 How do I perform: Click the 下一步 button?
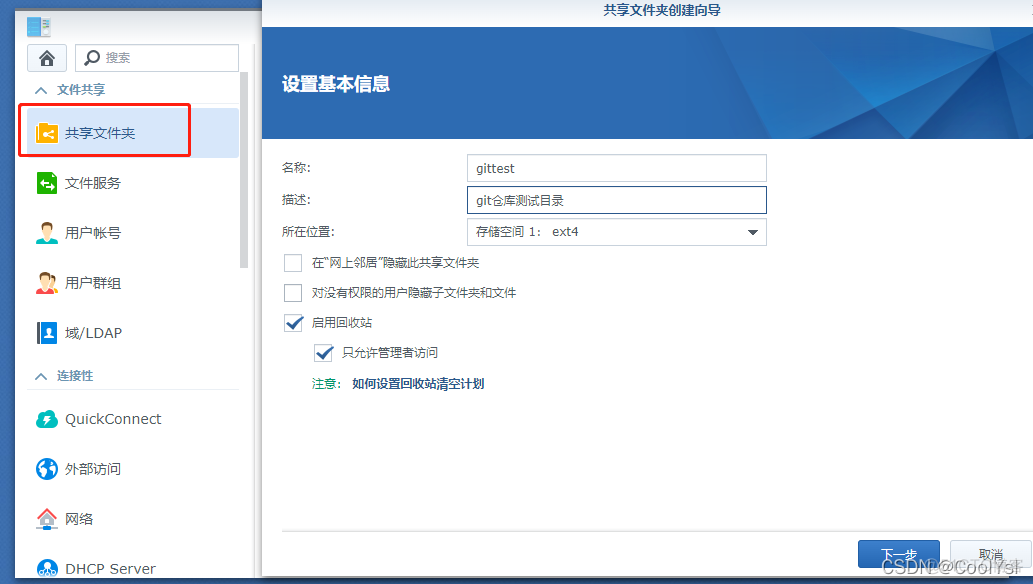click(898, 553)
